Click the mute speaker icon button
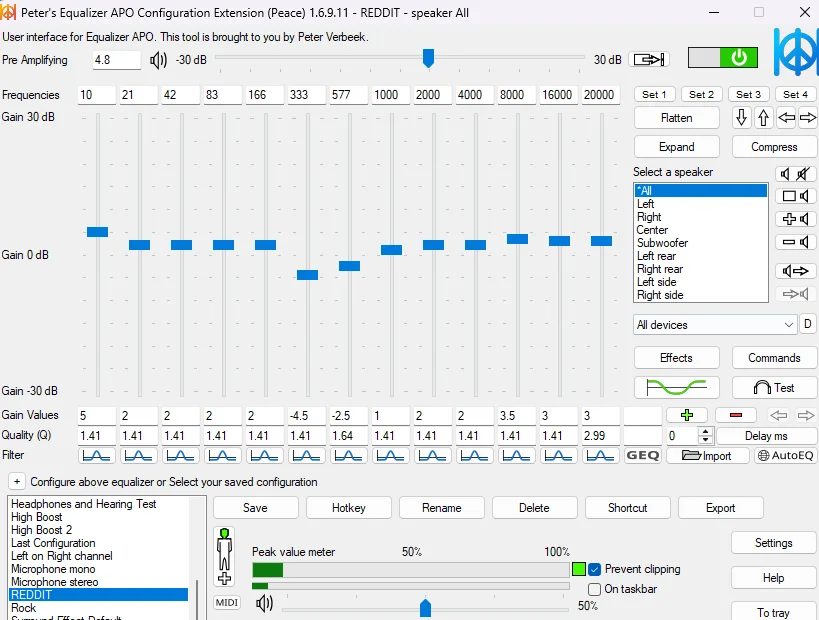Viewport: 819px width, 620px height. click(795, 173)
